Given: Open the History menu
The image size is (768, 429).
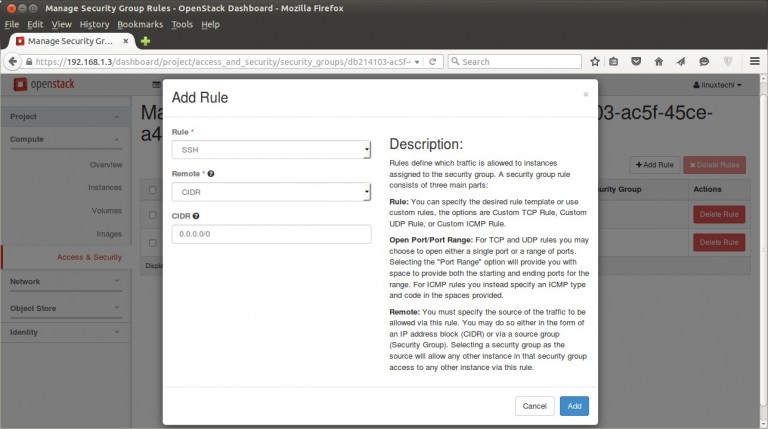Looking at the screenshot, I should [x=94, y=24].
